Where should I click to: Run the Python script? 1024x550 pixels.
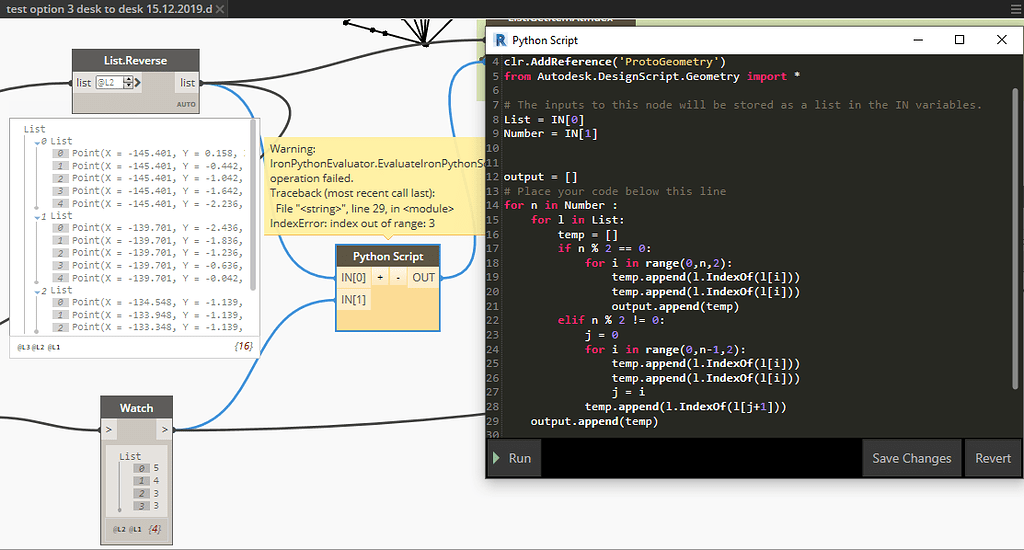[x=512, y=458]
